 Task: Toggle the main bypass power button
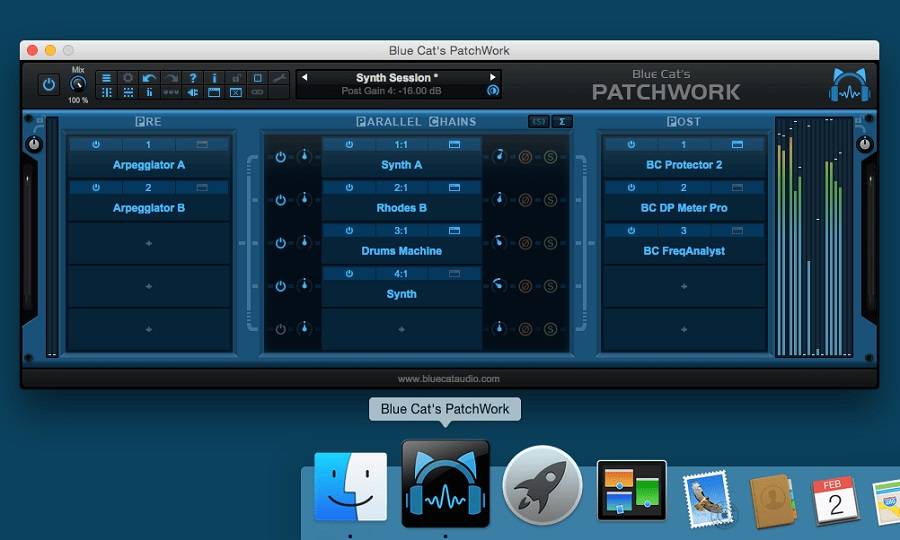[48, 85]
